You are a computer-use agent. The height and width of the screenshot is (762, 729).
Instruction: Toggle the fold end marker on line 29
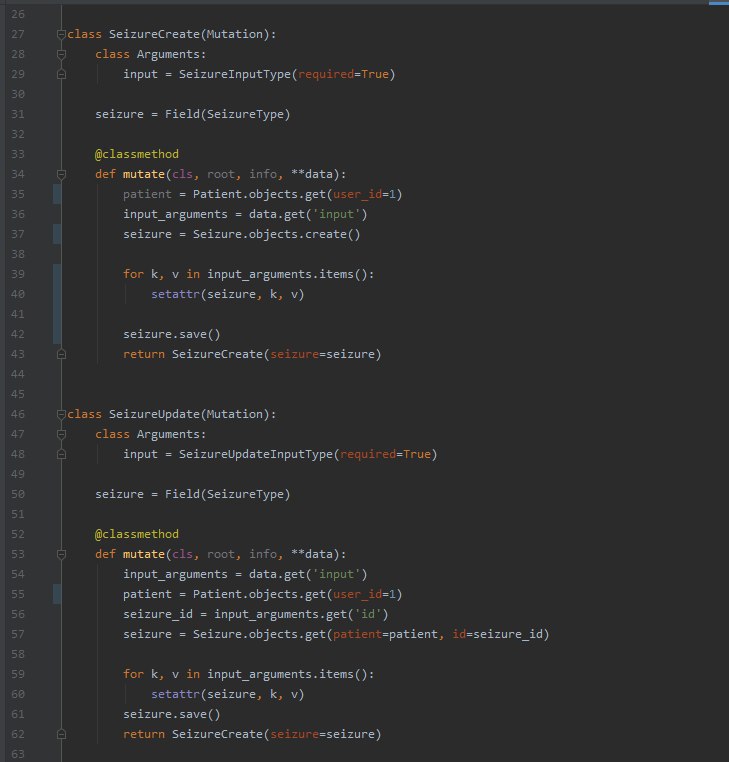tap(61, 74)
